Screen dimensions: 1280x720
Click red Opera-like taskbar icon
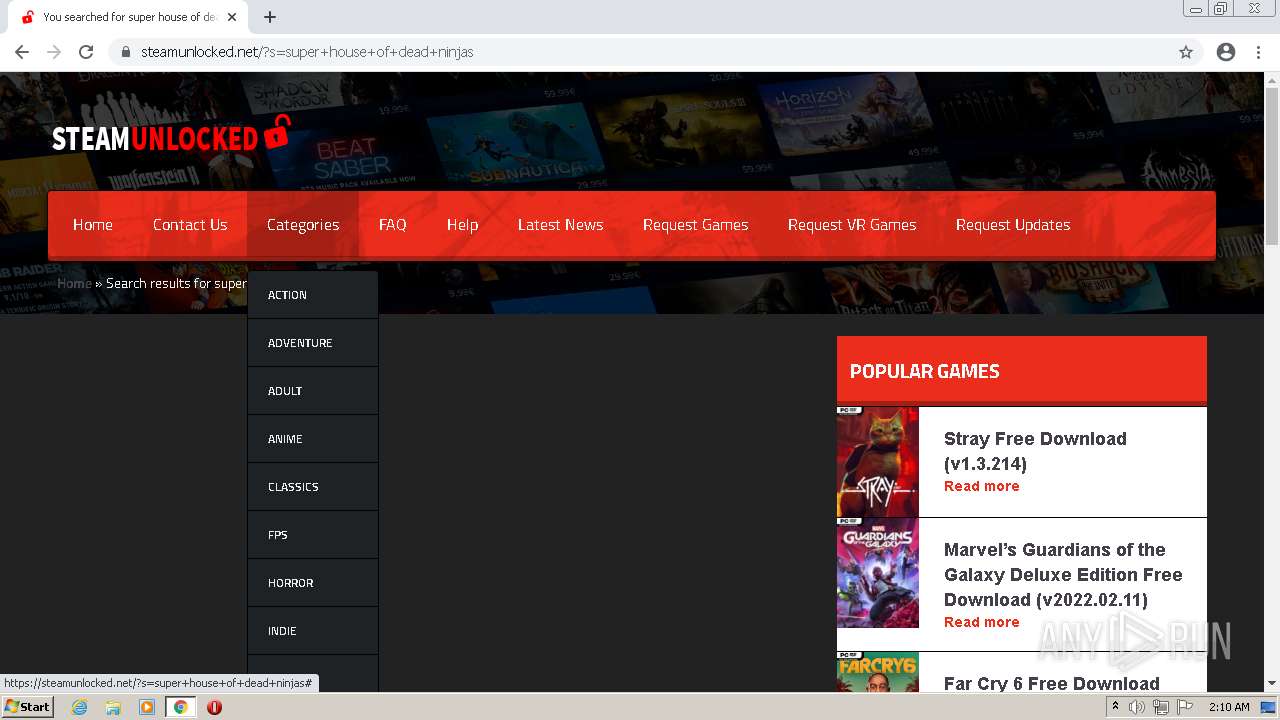coord(214,707)
